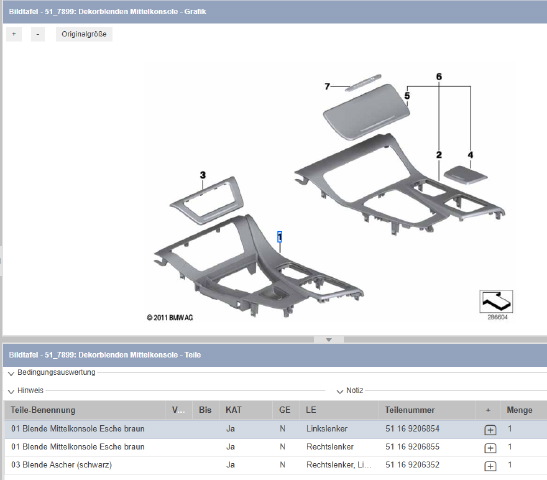Image resolution: width=547 pixels, height=480 pixels.
Task: Click callout number 2 in the diagram
Action: click(x=439, y=155)
